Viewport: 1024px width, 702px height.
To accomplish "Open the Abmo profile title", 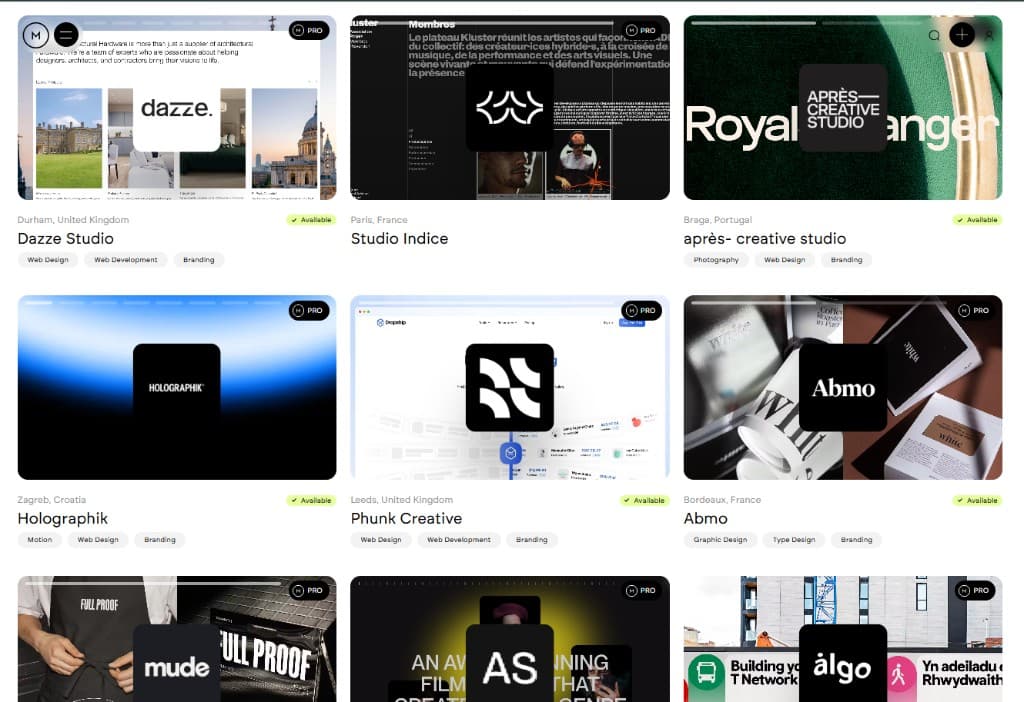I will (705, 519).
